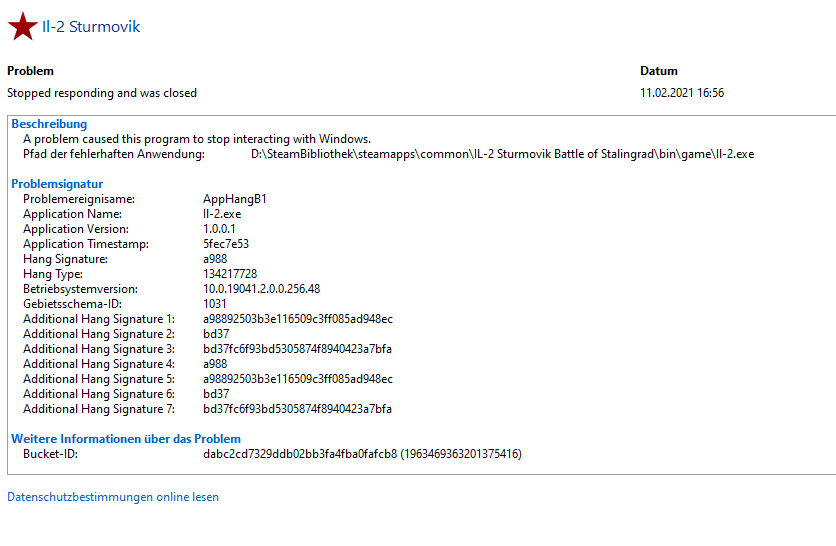This screenshot has height=546, width=836.
Task: Click the Gebietsschema-ID label
Action: [73, 304]
